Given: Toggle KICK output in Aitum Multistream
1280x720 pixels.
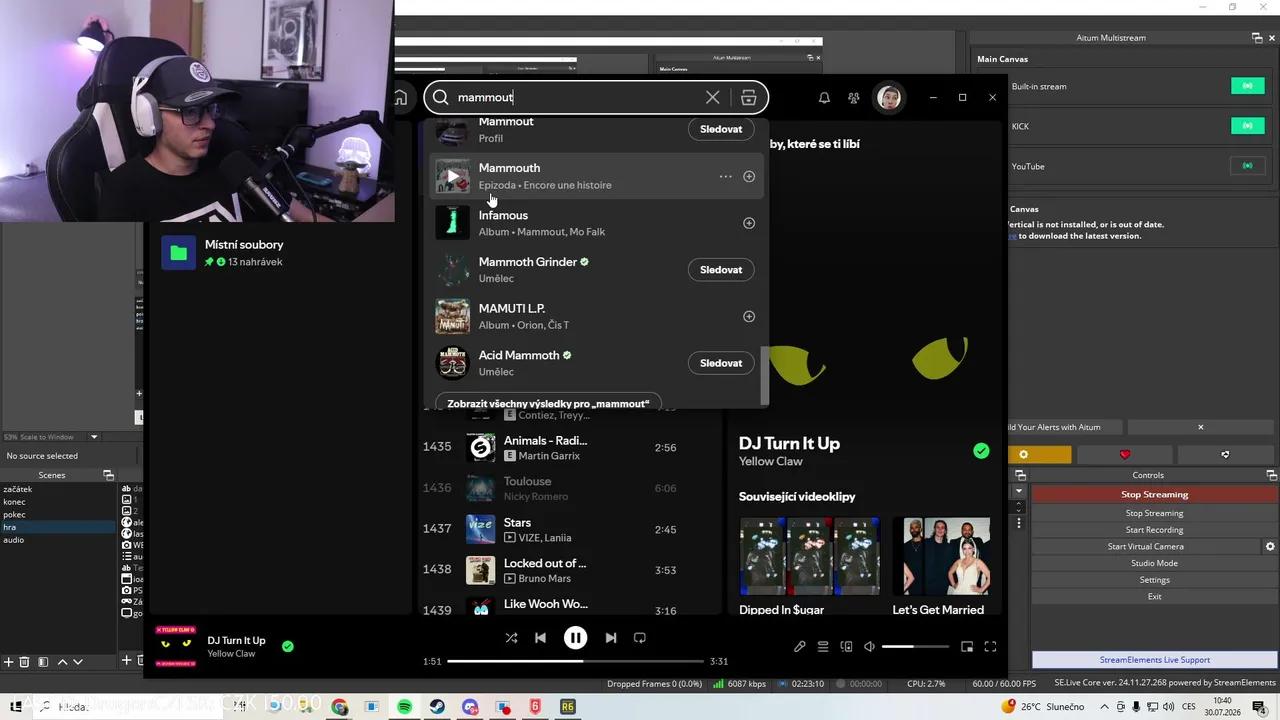Looking at the screenshot, I should (x=1247, y=126).
